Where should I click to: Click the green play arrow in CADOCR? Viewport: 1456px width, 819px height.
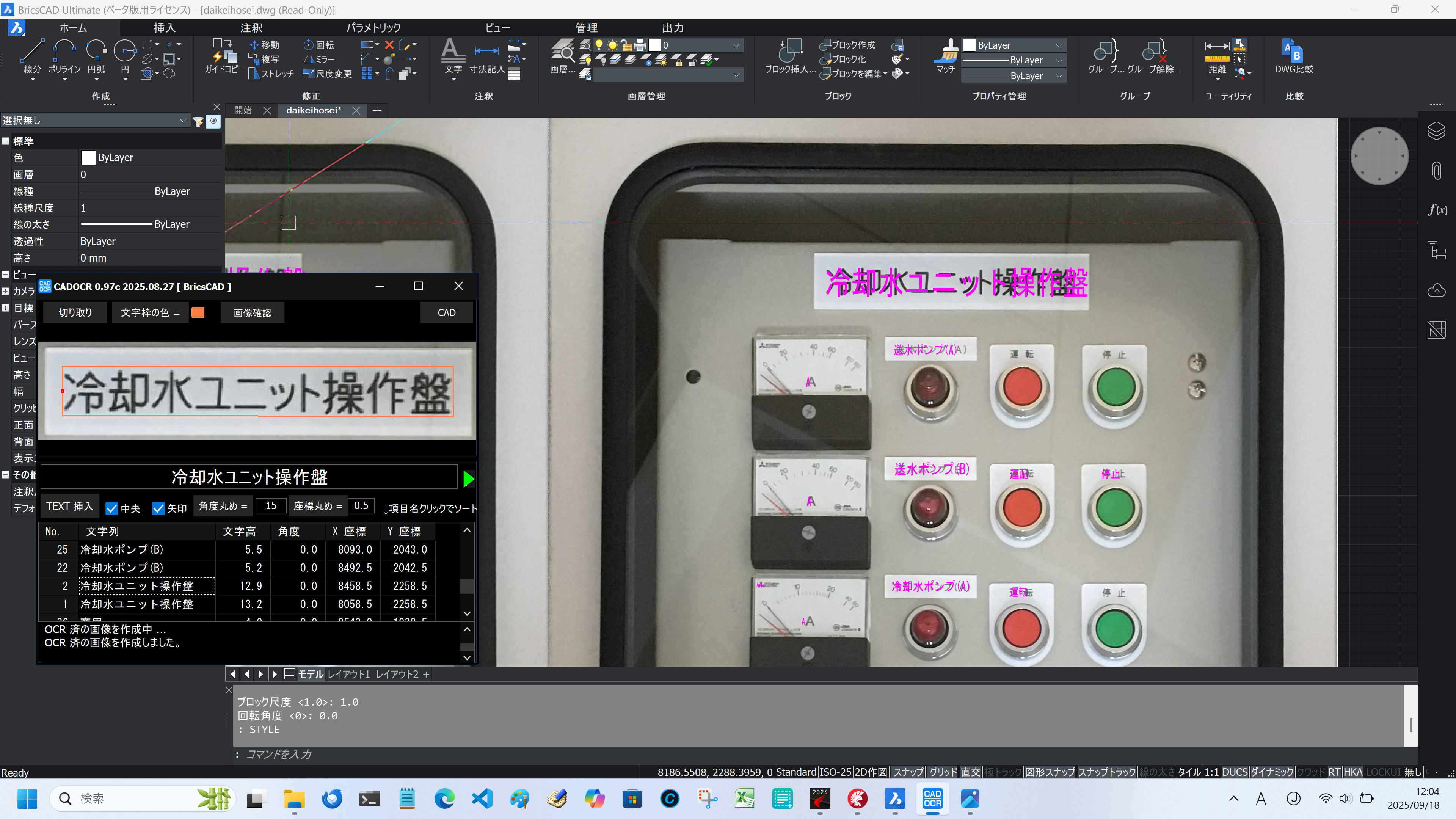[468, 479]
